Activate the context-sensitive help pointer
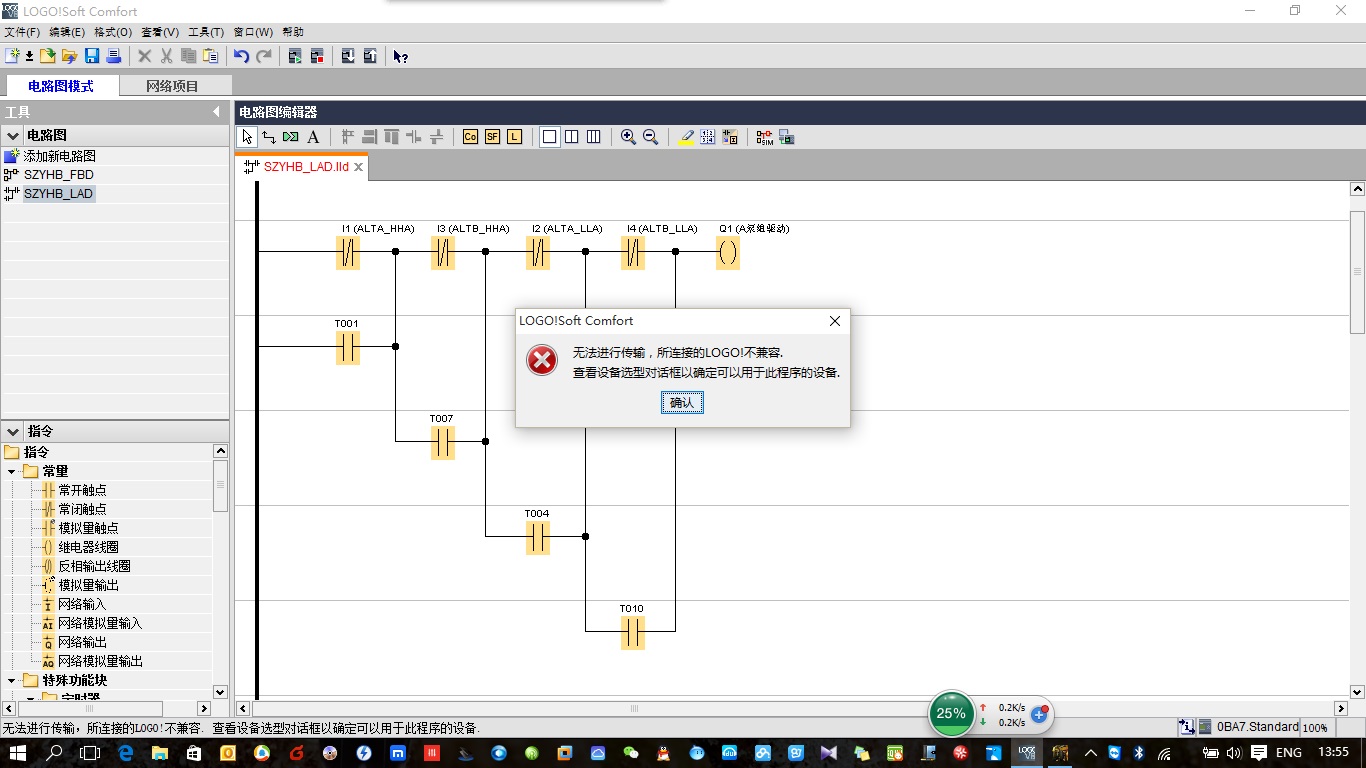The width and height of the screenshot is (1366, 768). click(400, 56)
